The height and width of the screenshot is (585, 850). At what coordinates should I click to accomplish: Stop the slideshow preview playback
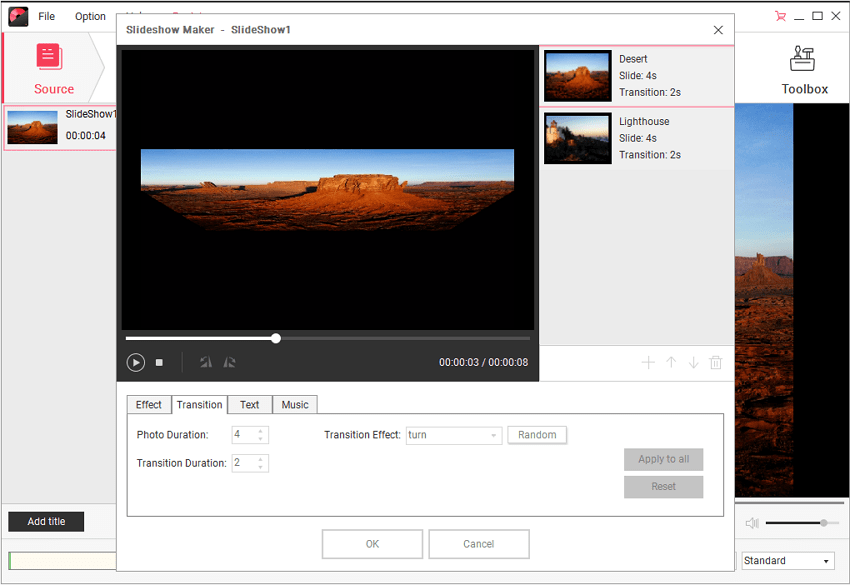point(159,362)
